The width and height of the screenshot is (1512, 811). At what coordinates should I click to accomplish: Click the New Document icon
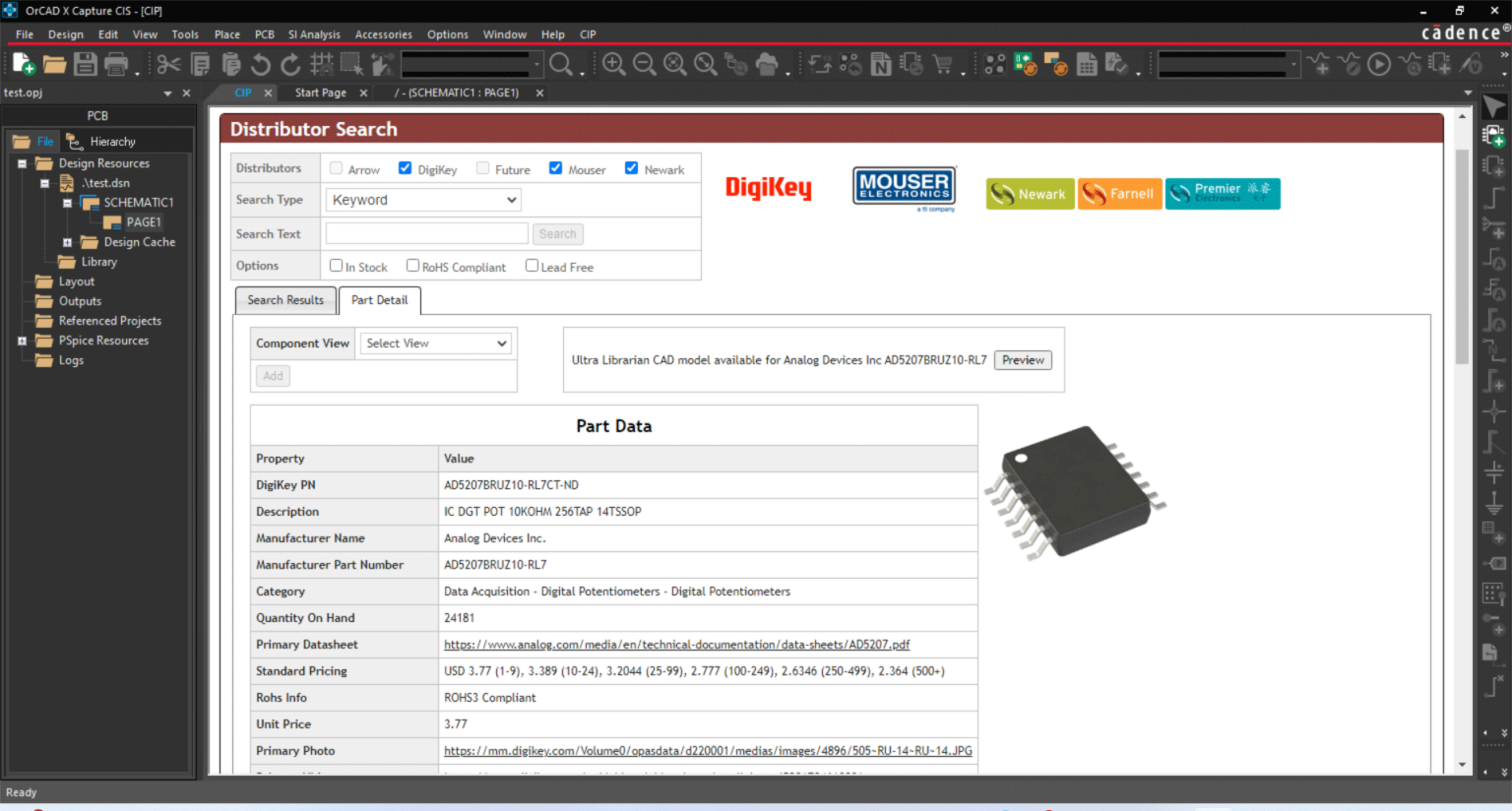[x=20, y=63]
